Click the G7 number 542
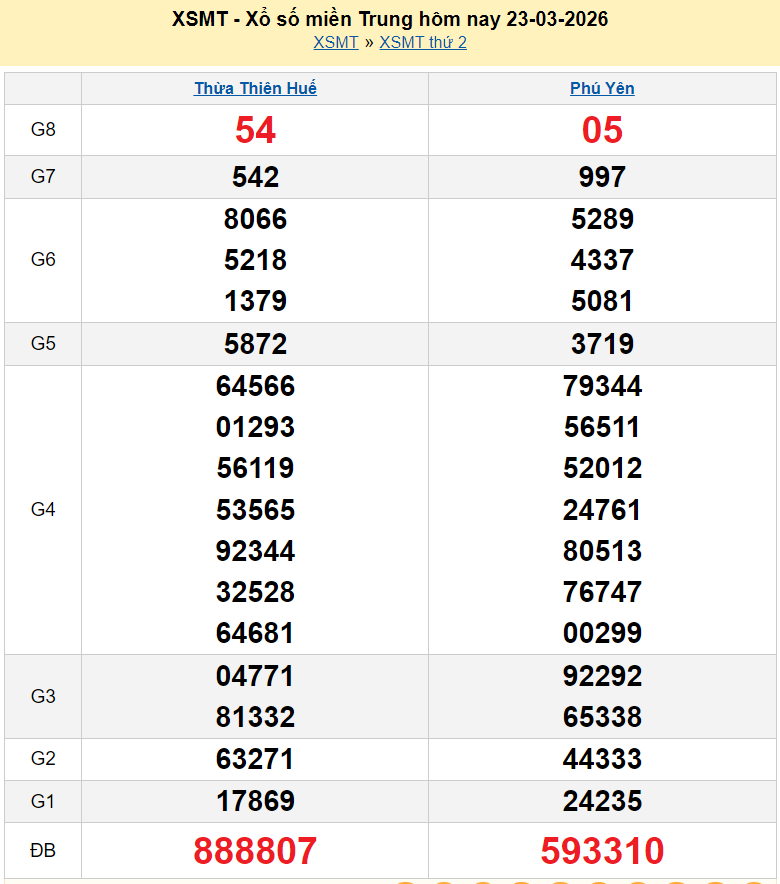 [255, 177]
